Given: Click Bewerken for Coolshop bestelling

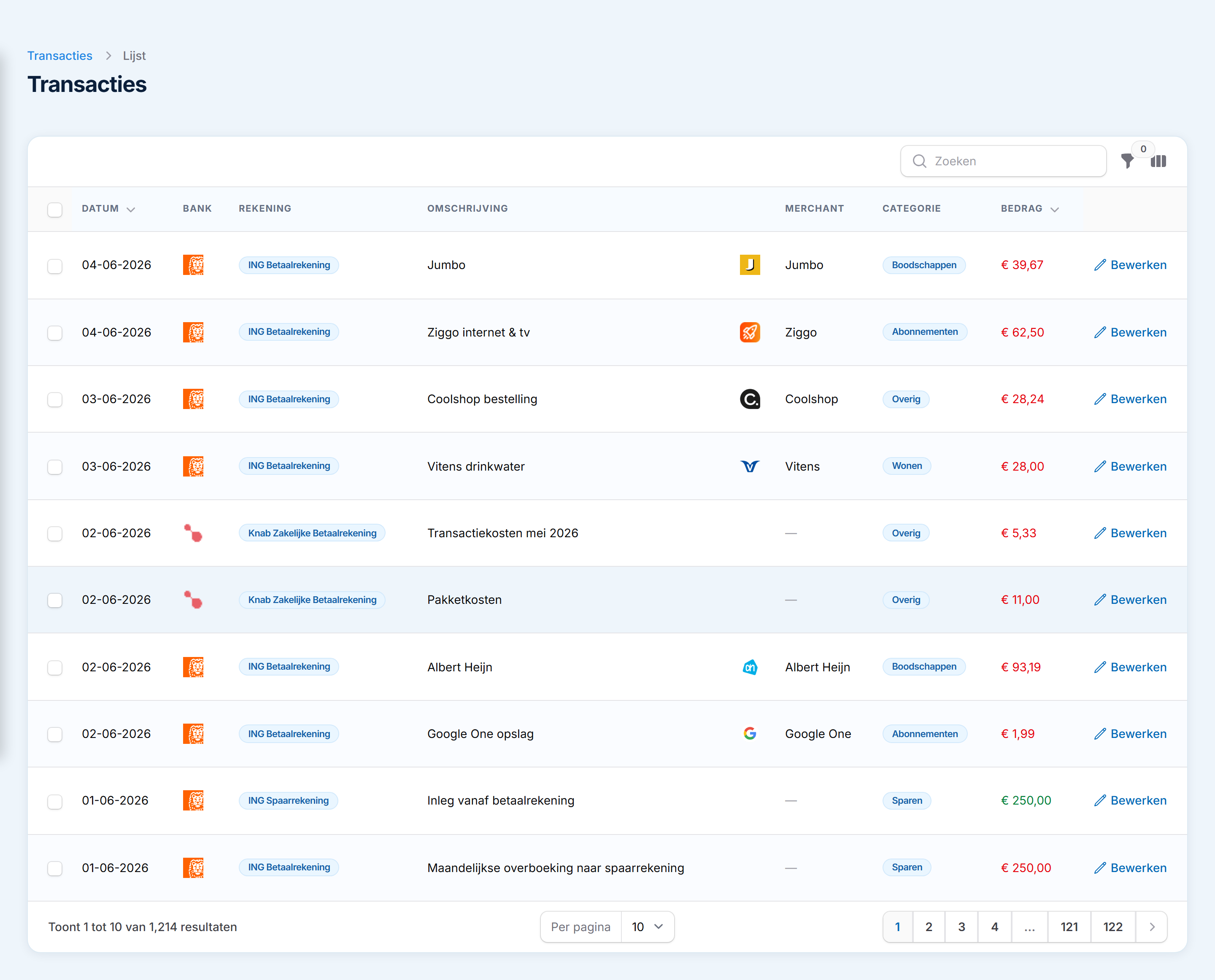Looking at the screenshot, I should (1130, 399).
